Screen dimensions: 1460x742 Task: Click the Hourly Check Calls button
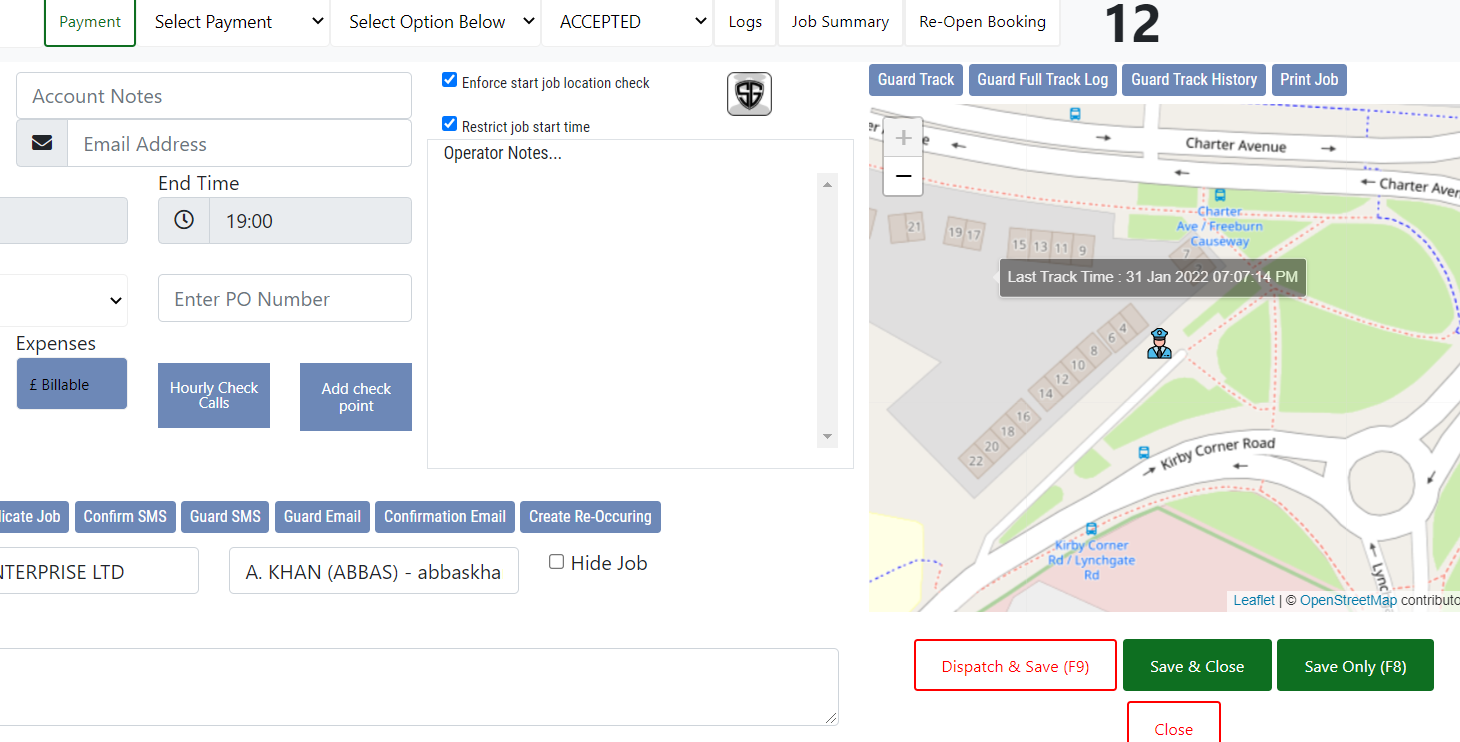[214, 395]
